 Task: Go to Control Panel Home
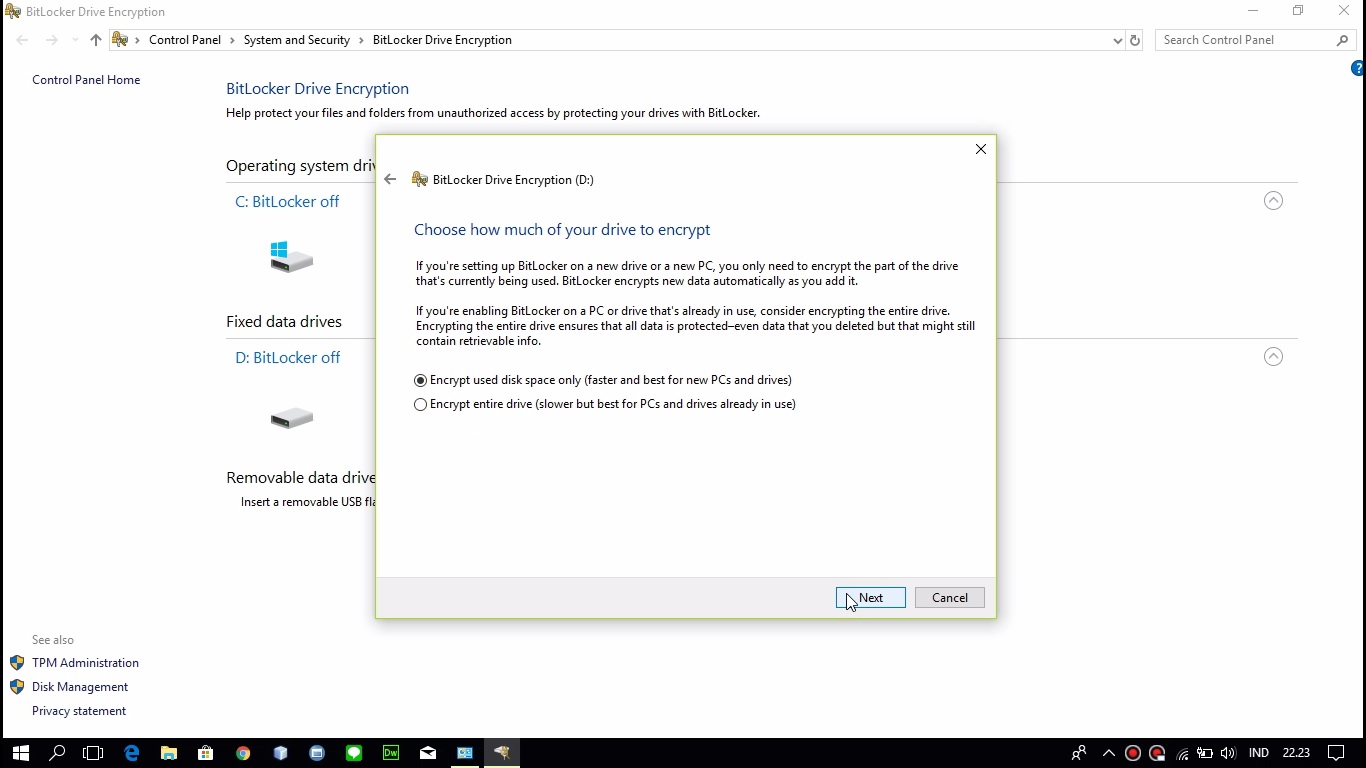click(86, 80)
